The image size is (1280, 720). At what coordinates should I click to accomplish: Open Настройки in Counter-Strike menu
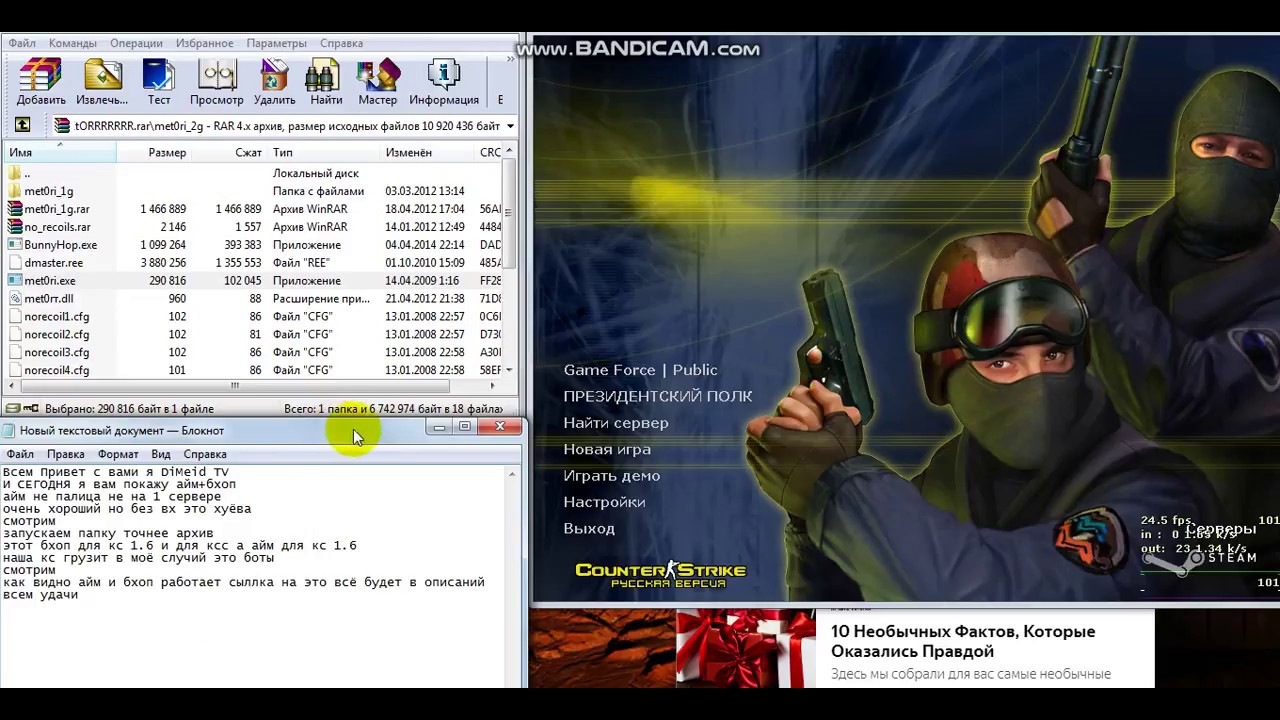(x=603, y=502)
